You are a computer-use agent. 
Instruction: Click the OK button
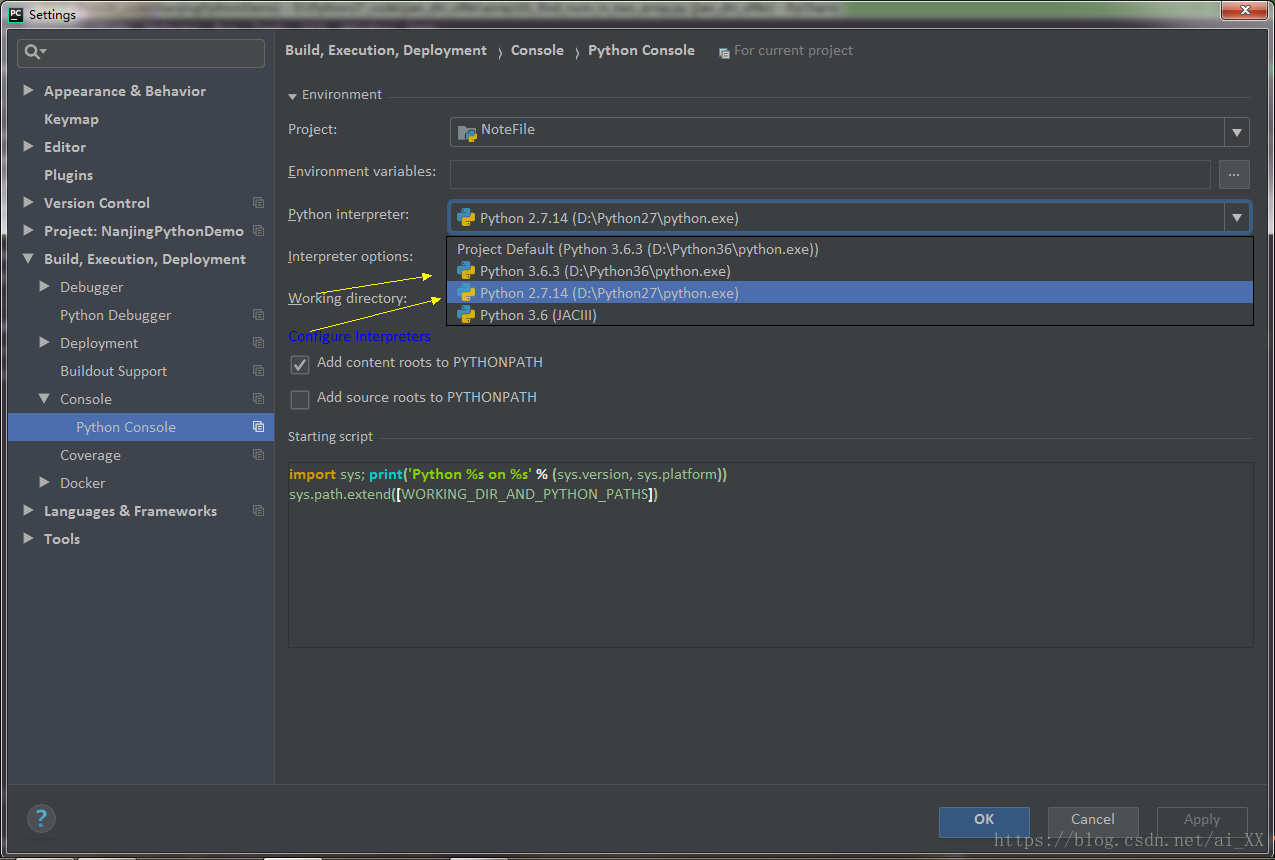click(x=984, y=821)
